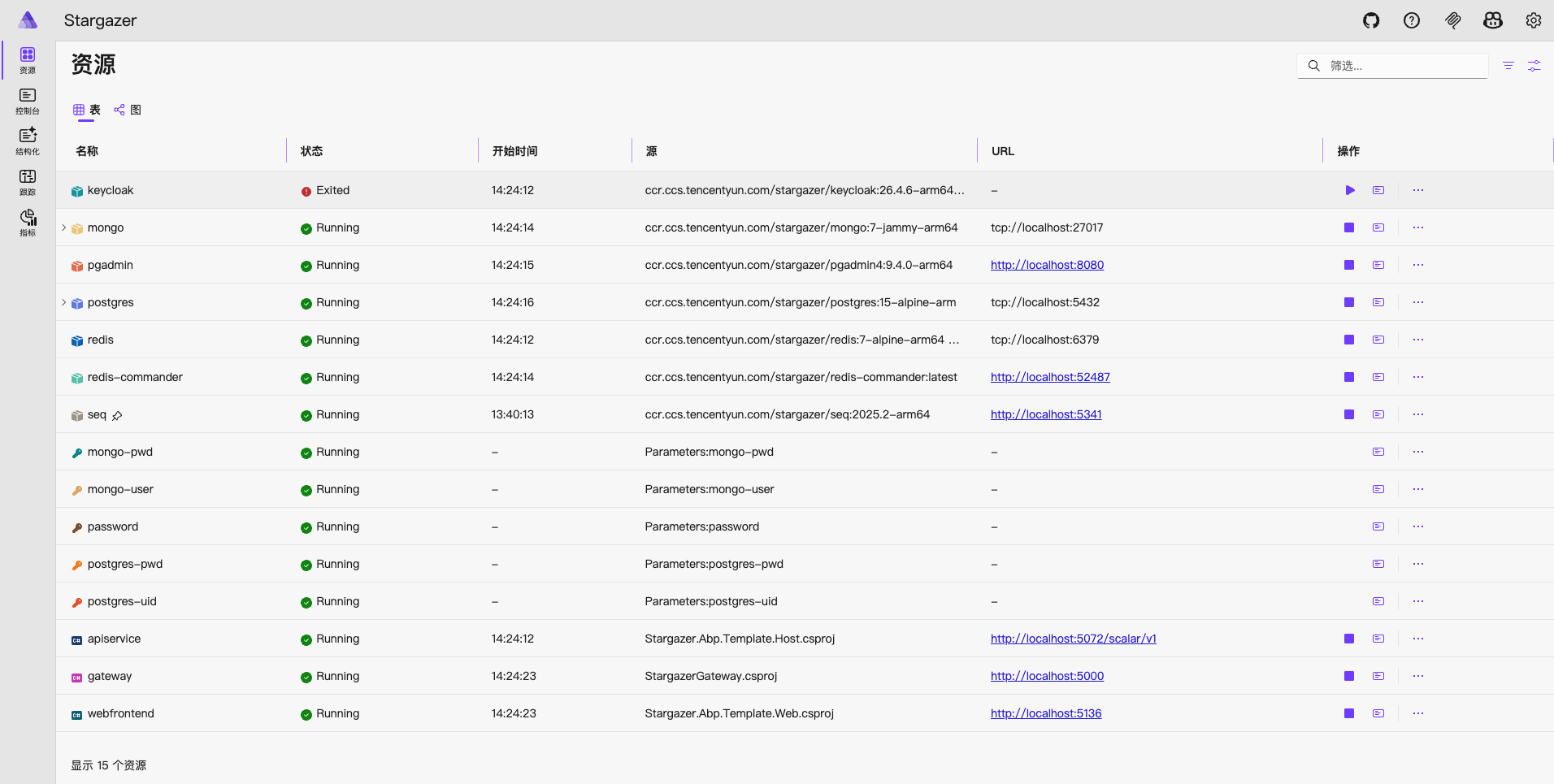Start the exited keycloak resource
The width and height of the screenshot is (1554, 784).
tap(1349, 190)
